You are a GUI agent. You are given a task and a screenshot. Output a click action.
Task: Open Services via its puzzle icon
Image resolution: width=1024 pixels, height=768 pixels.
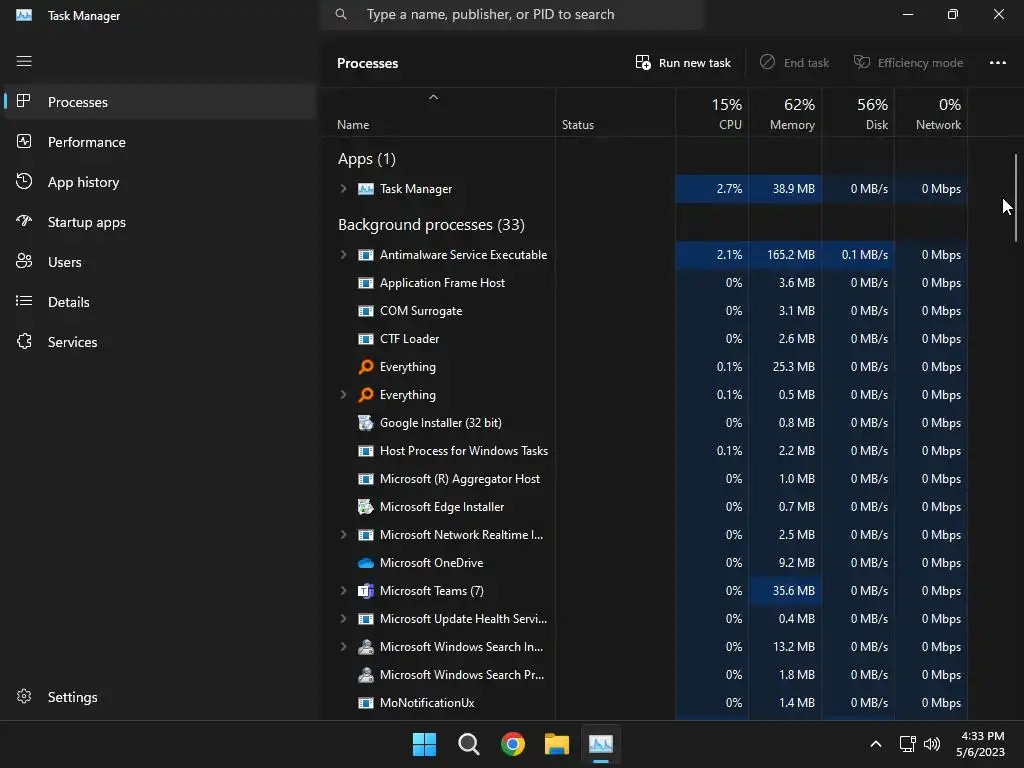(24, 342)
